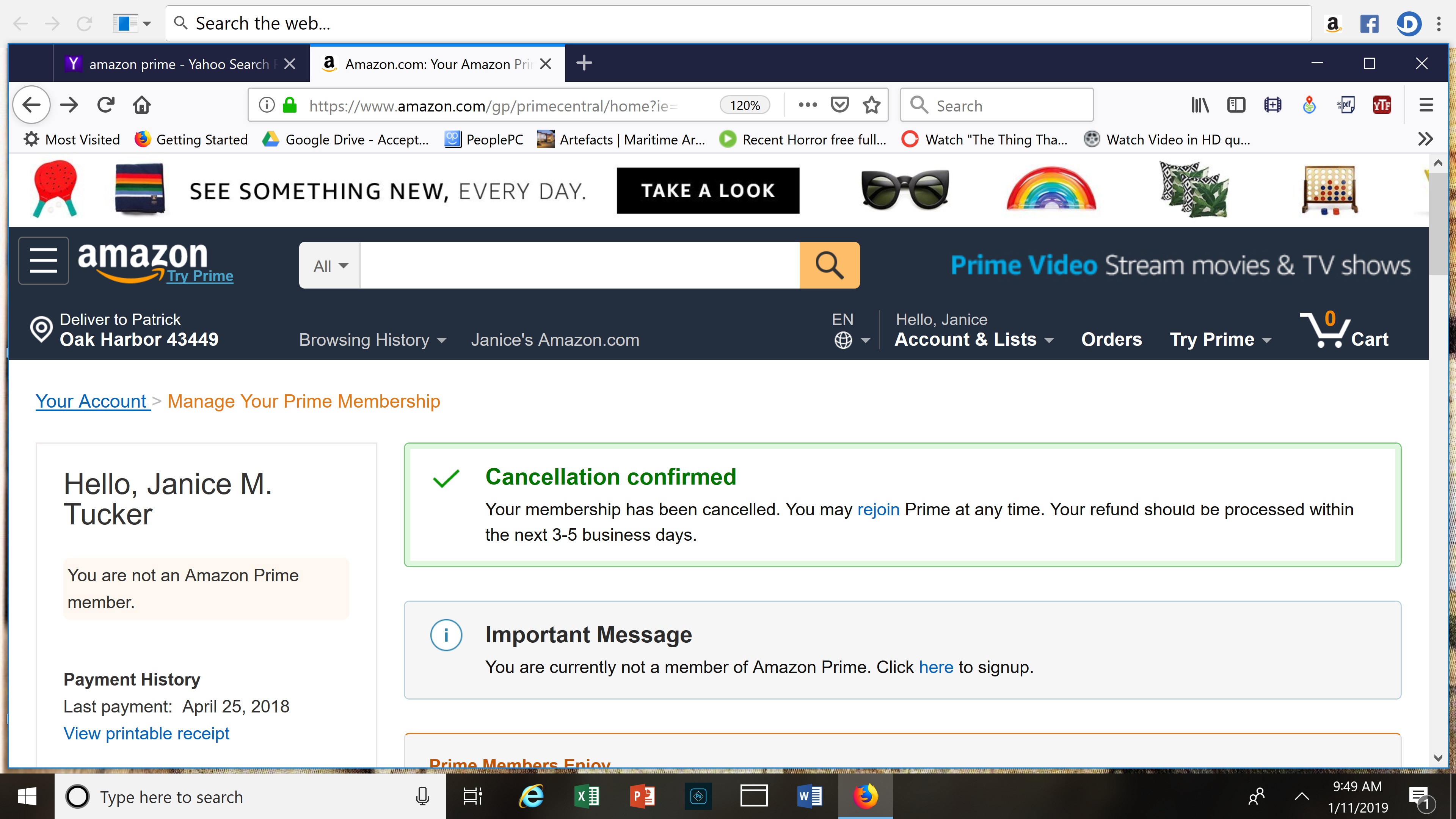Screen dimensions: 1456x819
Task: Open View printable receipt link
Action: coord(146,733)
